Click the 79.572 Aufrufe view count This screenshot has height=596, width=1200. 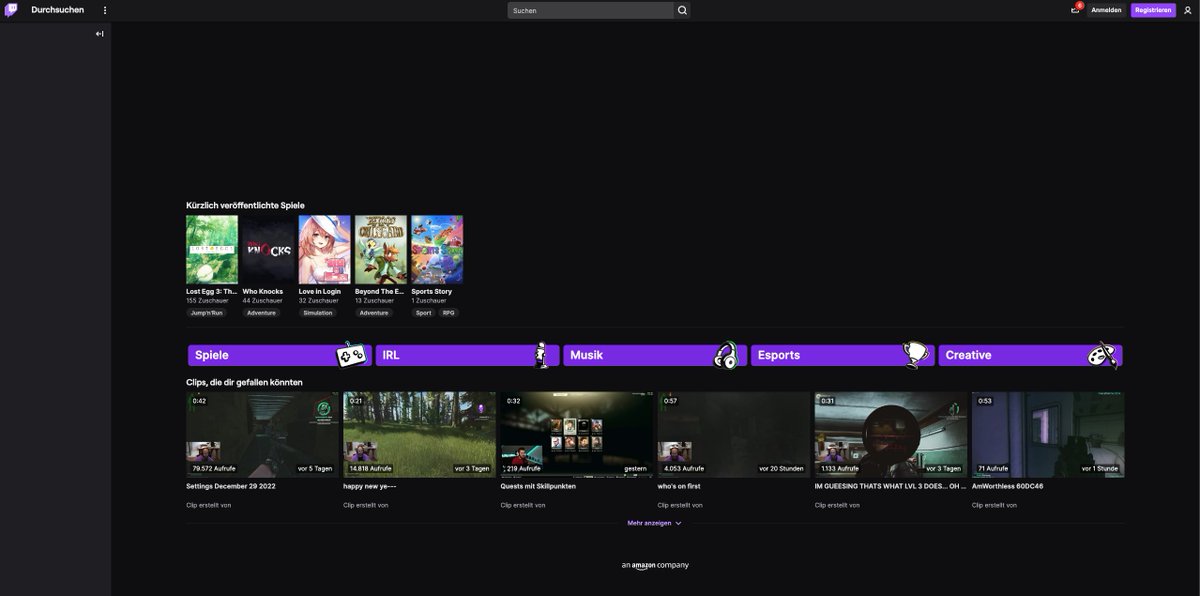point(214,468)
